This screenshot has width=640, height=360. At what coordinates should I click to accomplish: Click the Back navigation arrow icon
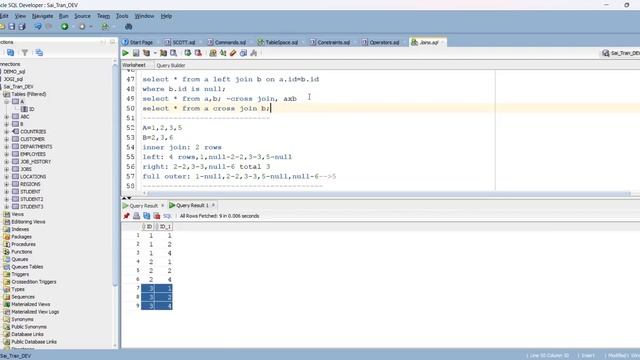pos(38,27)
